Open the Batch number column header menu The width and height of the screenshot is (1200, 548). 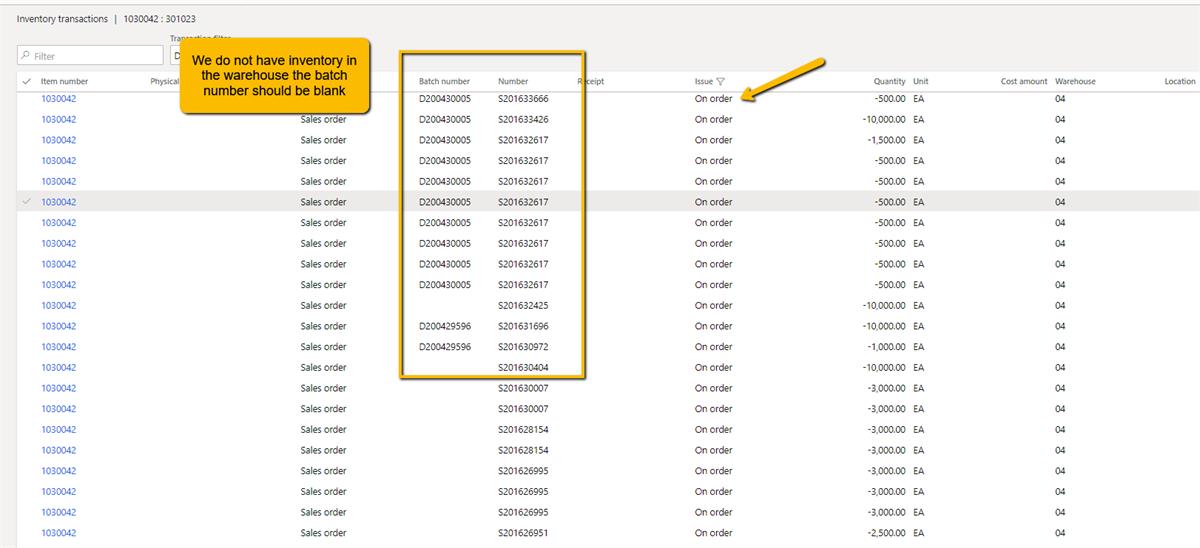click(444, 81)
